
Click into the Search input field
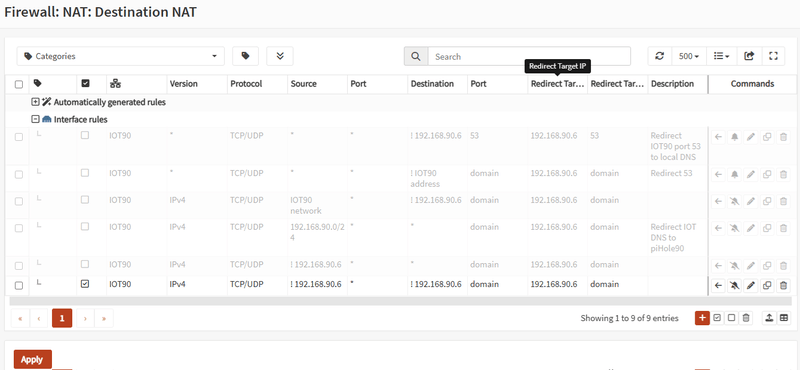pos(529,56)
